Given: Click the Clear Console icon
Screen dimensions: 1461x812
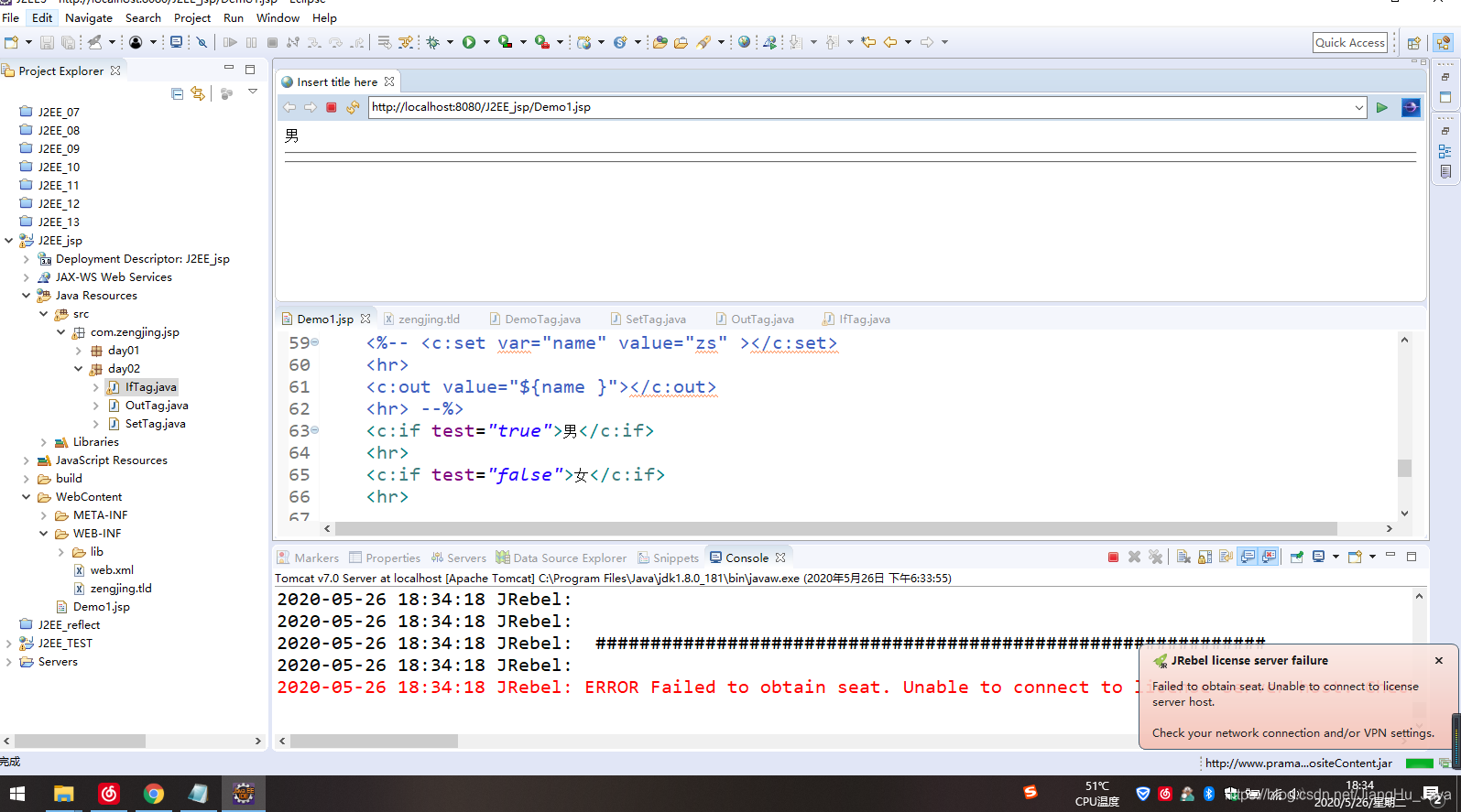Looking at the screenshot, I should point(1183,557).
